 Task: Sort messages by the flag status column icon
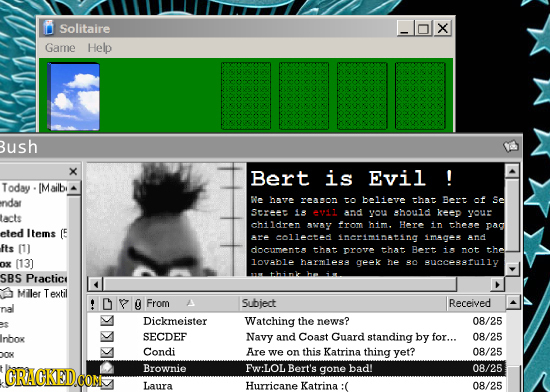pyautogui.click(x=123, y=303)
